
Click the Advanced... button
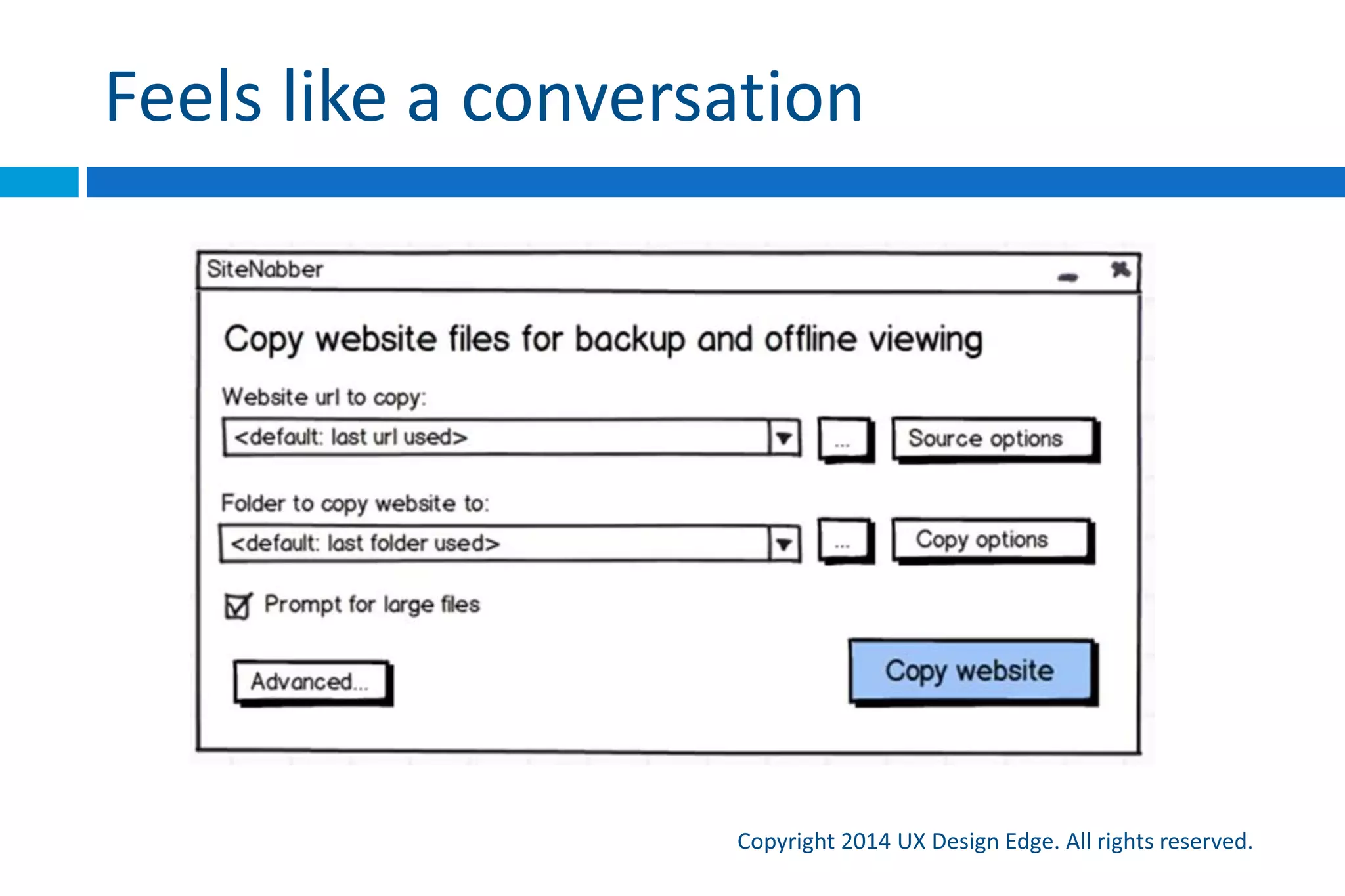coord(313,683)
